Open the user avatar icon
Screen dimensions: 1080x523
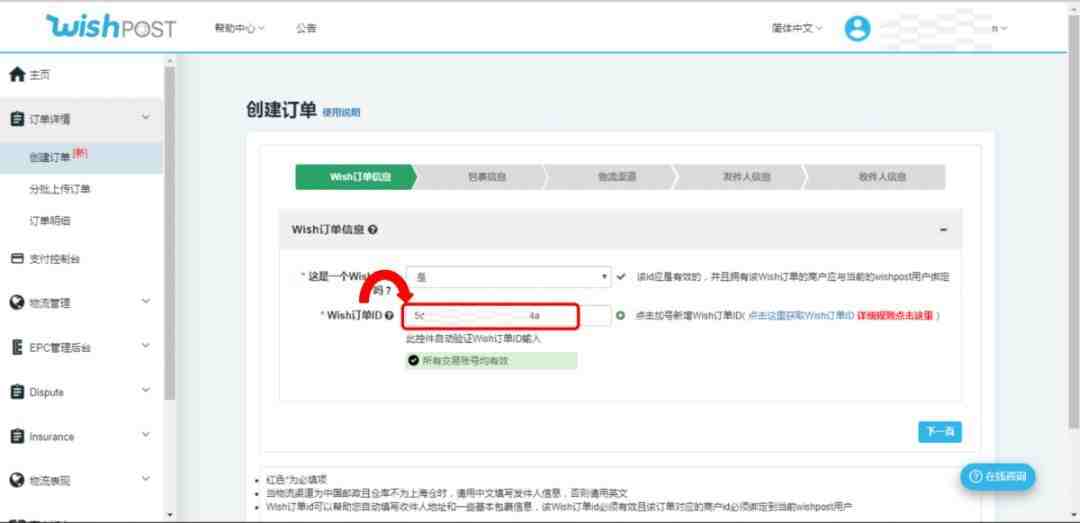[x=857, y=28]
